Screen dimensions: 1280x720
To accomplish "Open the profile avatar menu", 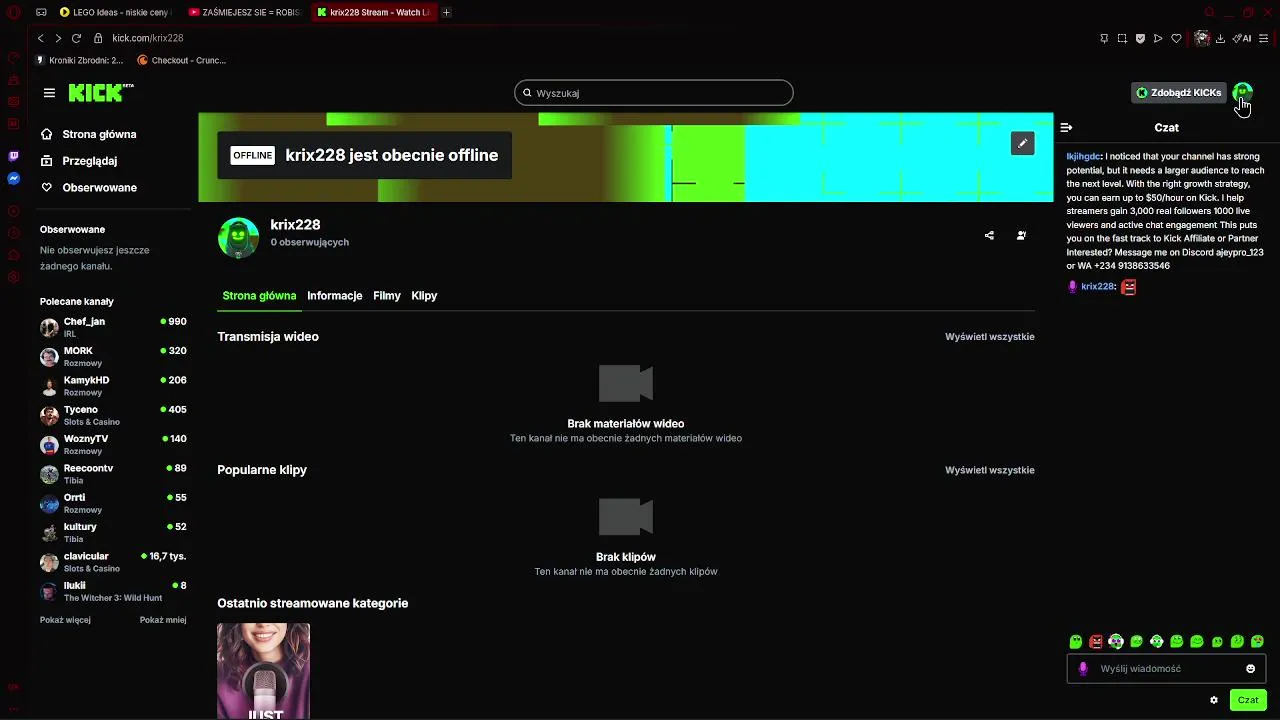I will tap(1242, 93).
